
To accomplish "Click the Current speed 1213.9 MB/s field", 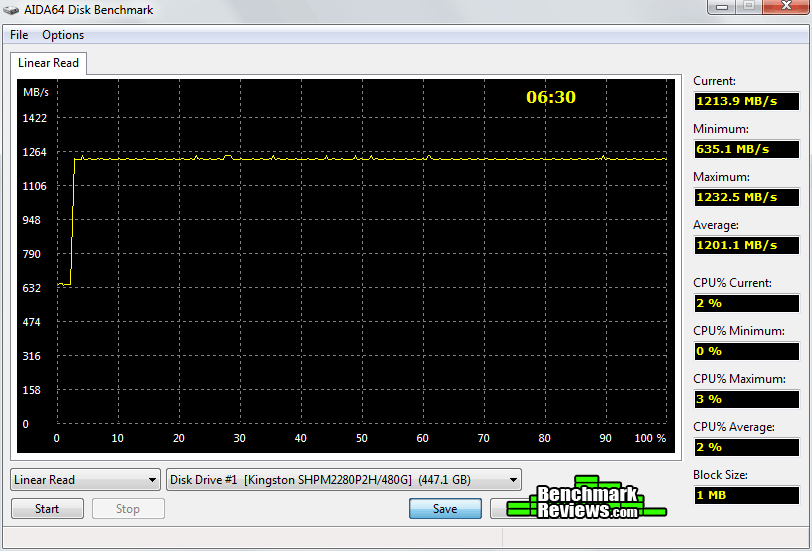I will [x=747, y=101].
